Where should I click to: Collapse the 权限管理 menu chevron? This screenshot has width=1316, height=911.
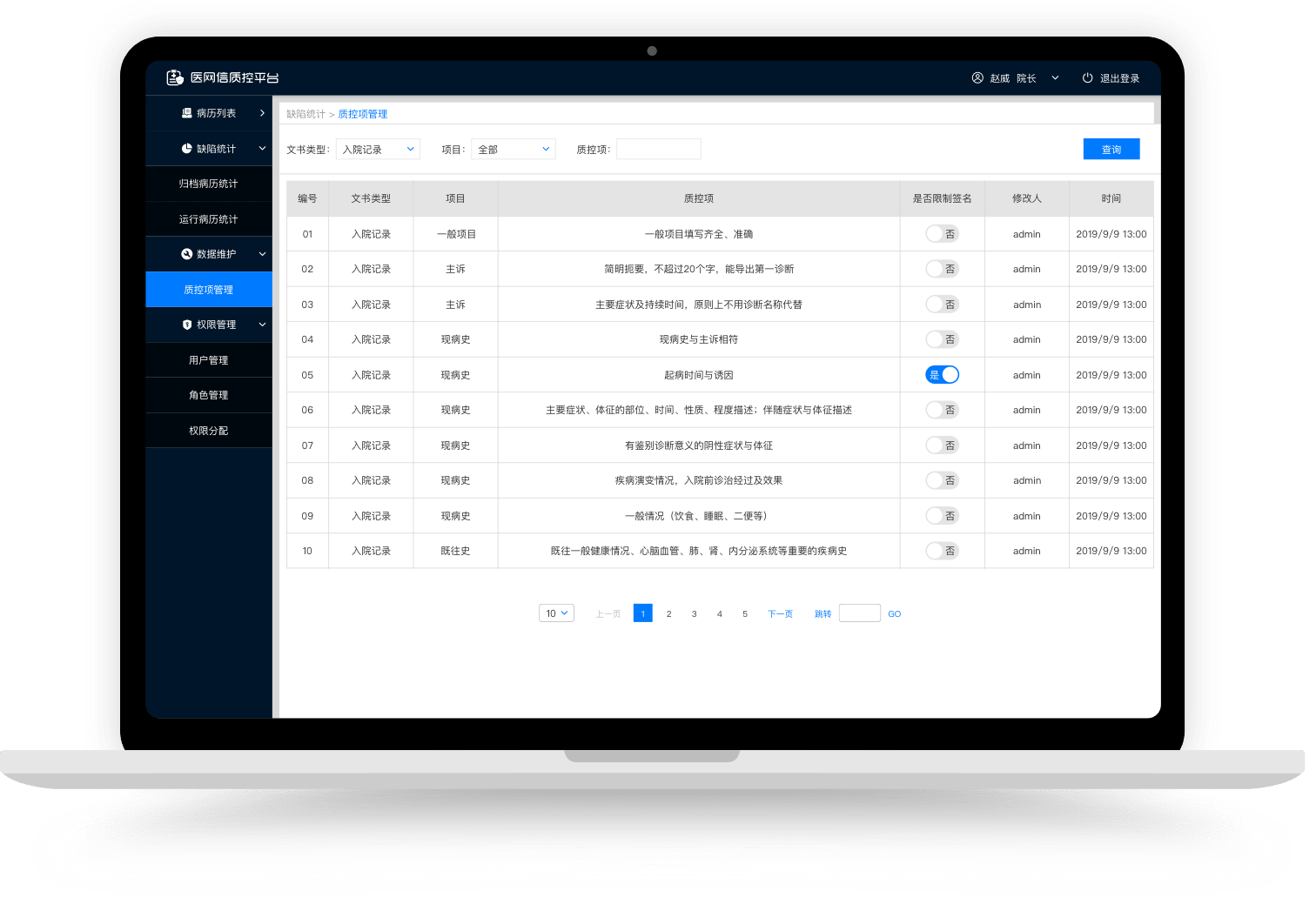click(262, 325)
